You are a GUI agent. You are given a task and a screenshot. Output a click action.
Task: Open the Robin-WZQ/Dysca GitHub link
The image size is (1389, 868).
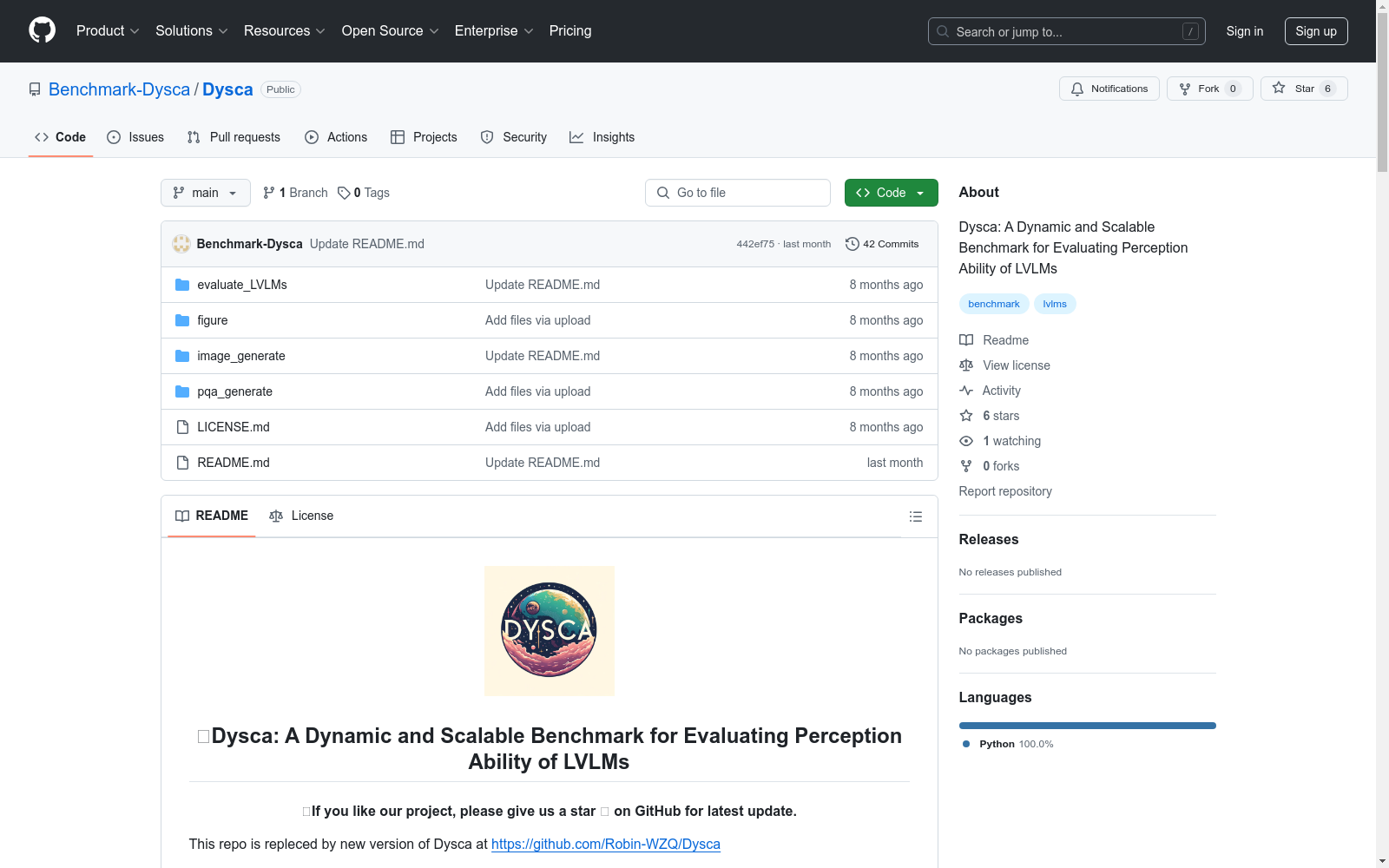[x=606, y=844]
